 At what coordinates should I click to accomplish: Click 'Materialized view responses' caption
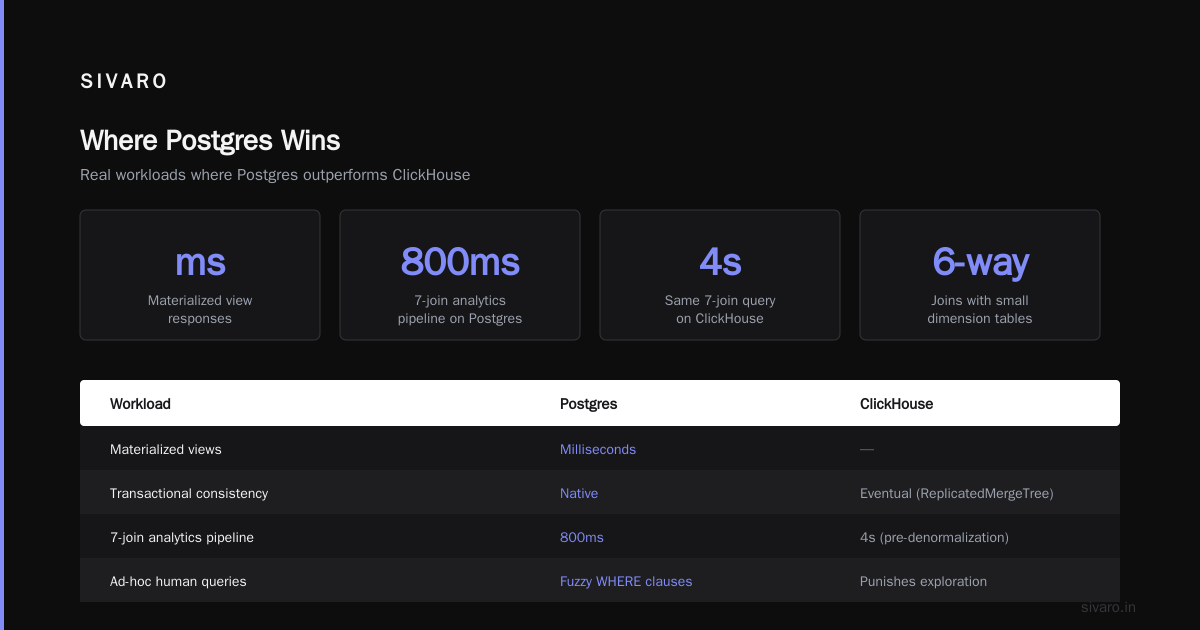(x=200, y=309)
